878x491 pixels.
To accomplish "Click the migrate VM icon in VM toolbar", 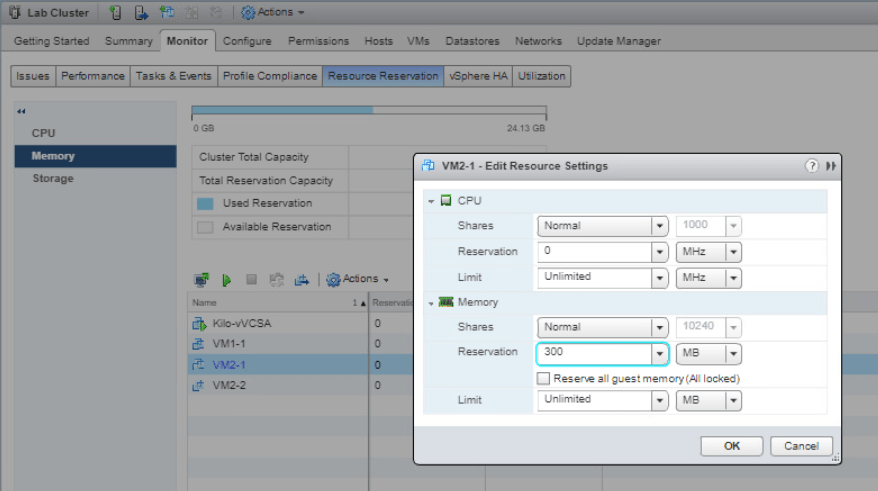I will [302, 279].
